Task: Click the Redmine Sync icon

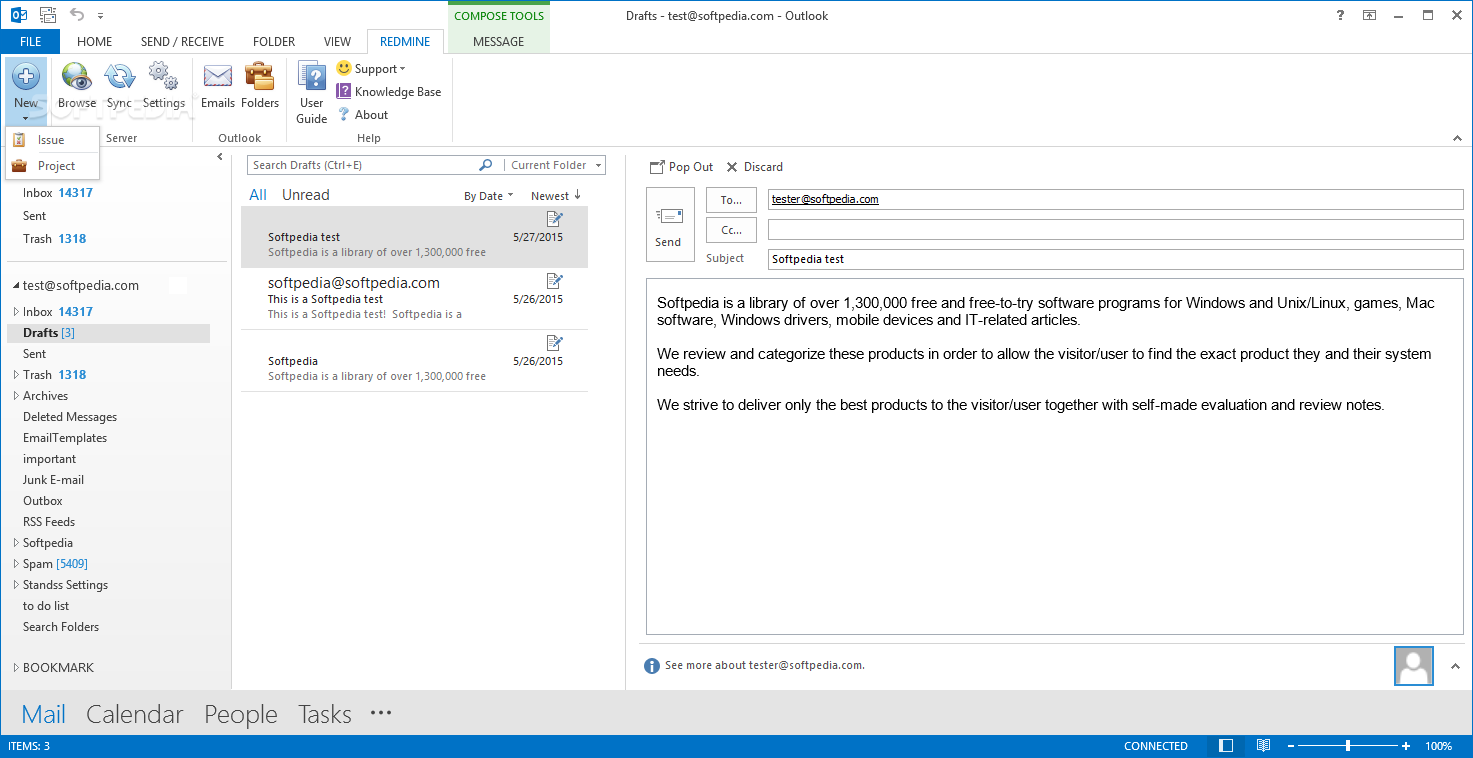Action: point(119,77)
